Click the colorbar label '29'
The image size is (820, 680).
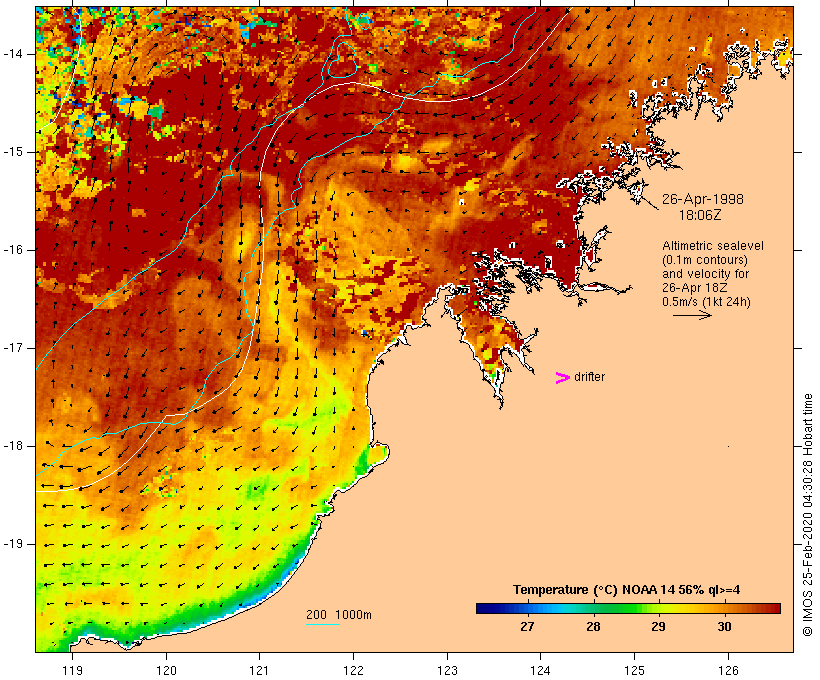658,626
